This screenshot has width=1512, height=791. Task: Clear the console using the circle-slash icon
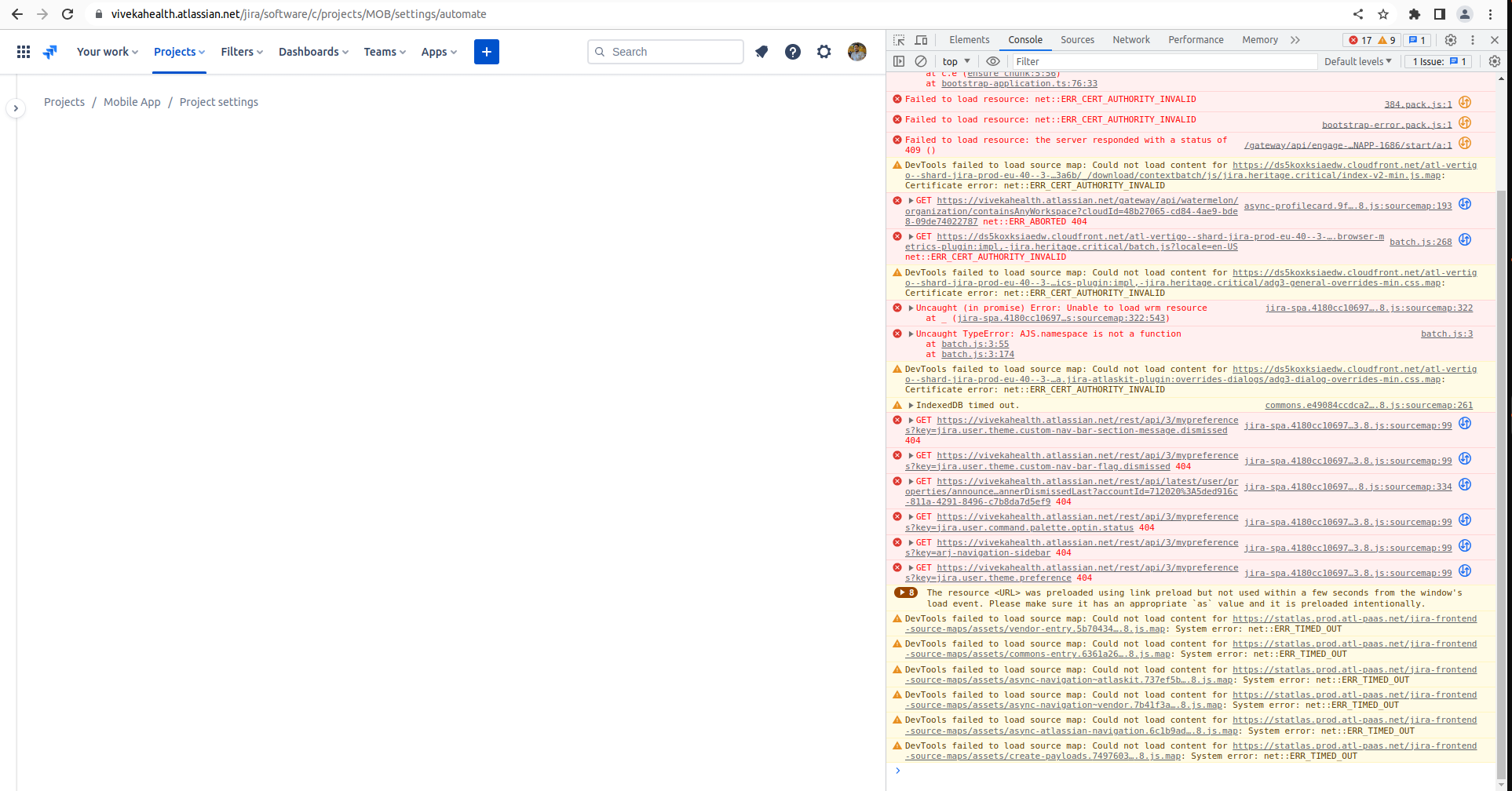[x=921, y=61]
